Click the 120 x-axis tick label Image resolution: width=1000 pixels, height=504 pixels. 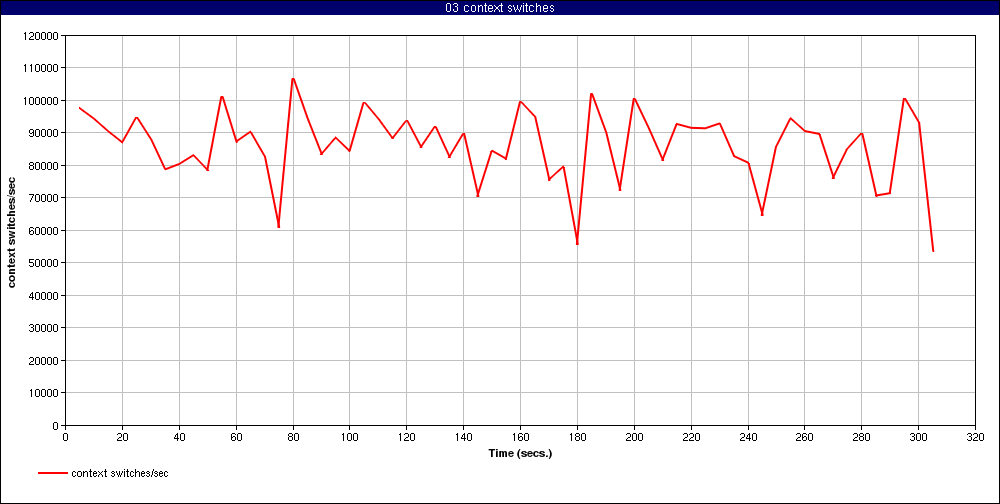tap(406, 436)
